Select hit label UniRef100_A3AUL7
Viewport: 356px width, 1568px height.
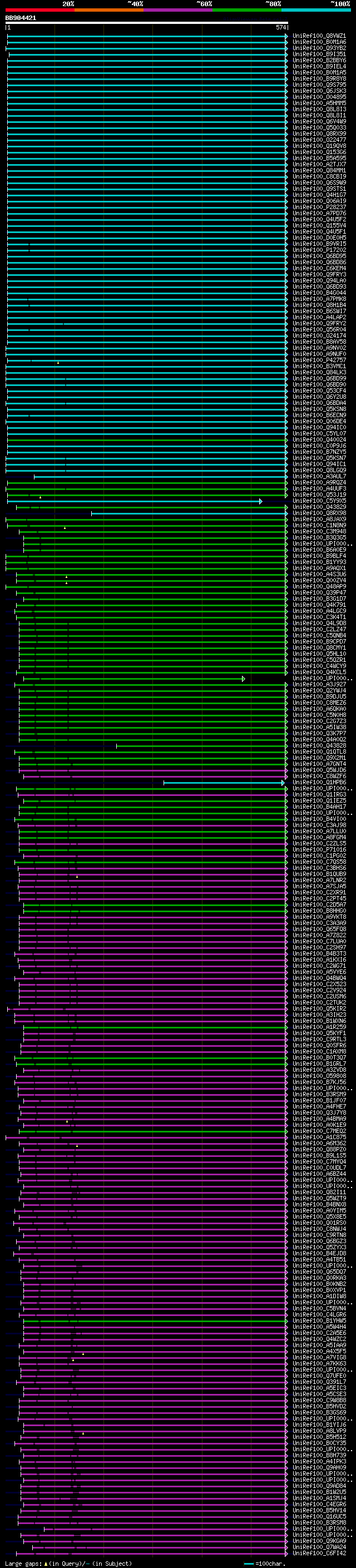[319, 477]
